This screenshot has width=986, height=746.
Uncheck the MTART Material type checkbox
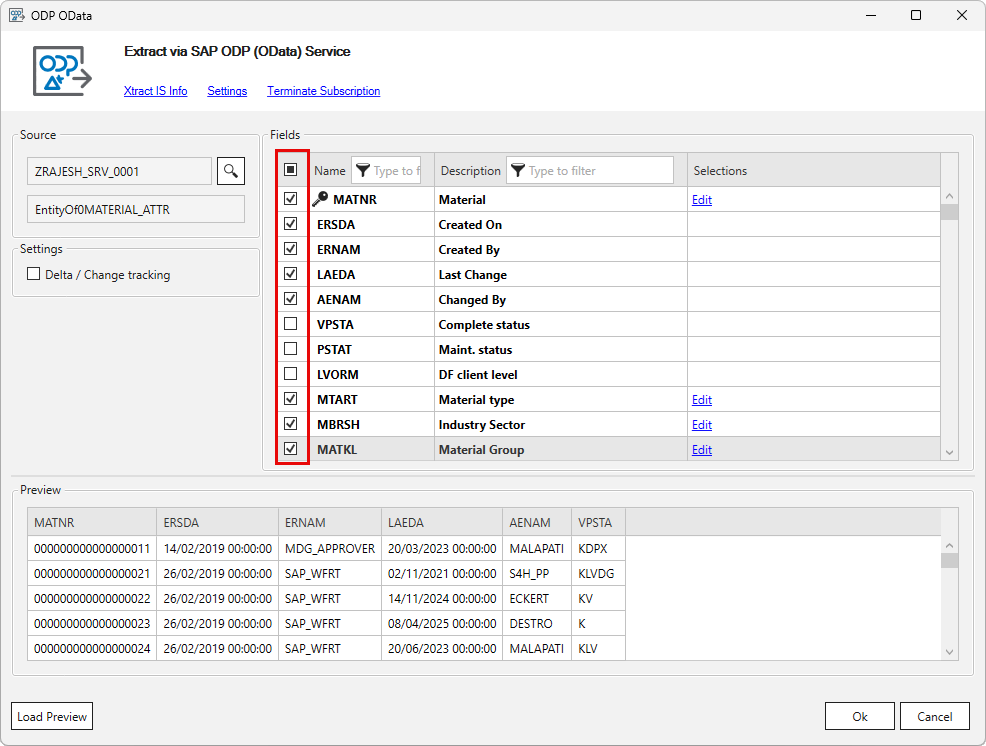(291, 399)
